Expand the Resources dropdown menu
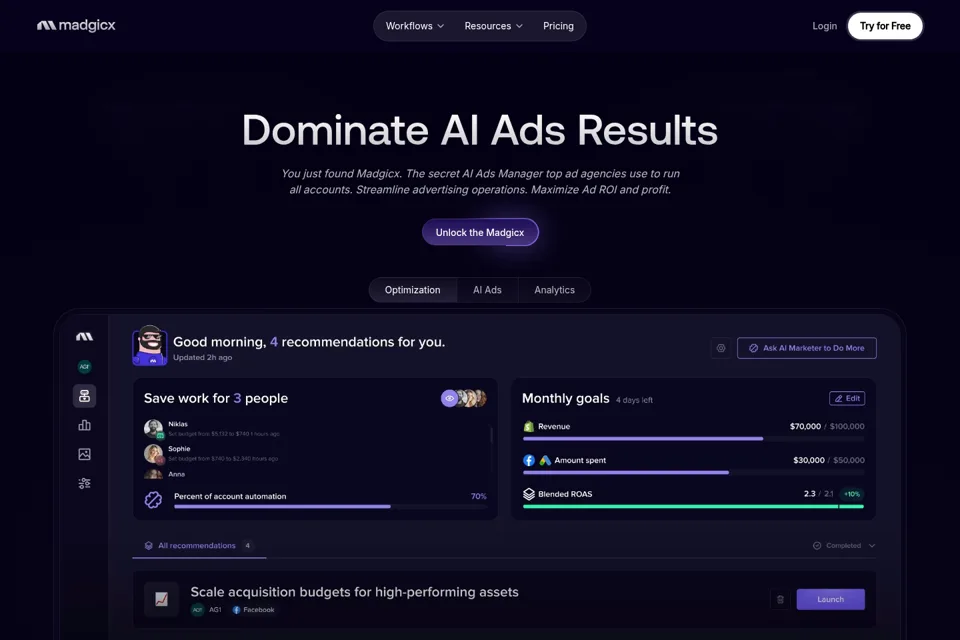The image size is (960, 640). (493, 26)
